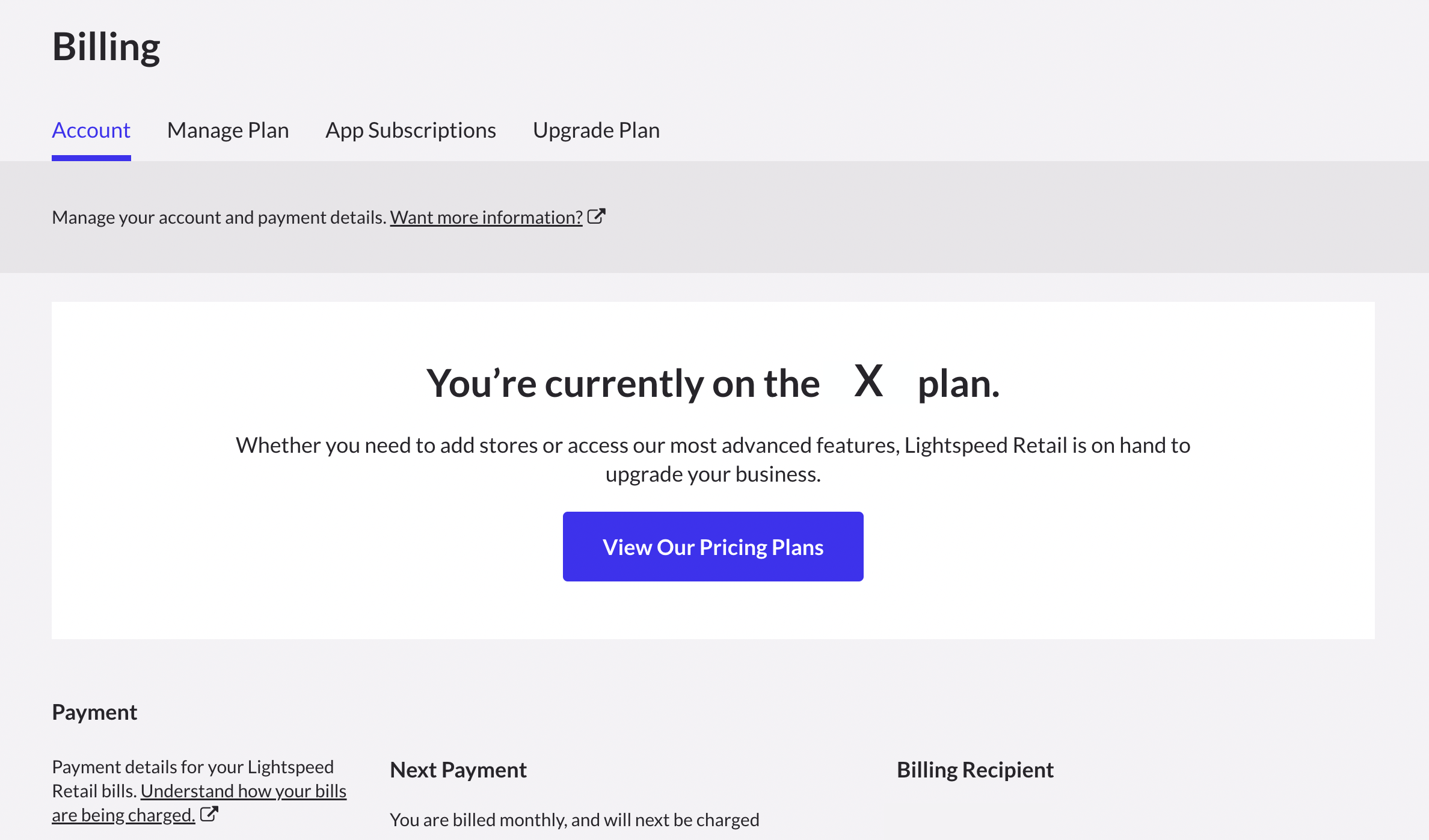This screenshot has height=840, width=1429.
Task: Open 'Understand how your bills' link
Action: click(244, 791)
